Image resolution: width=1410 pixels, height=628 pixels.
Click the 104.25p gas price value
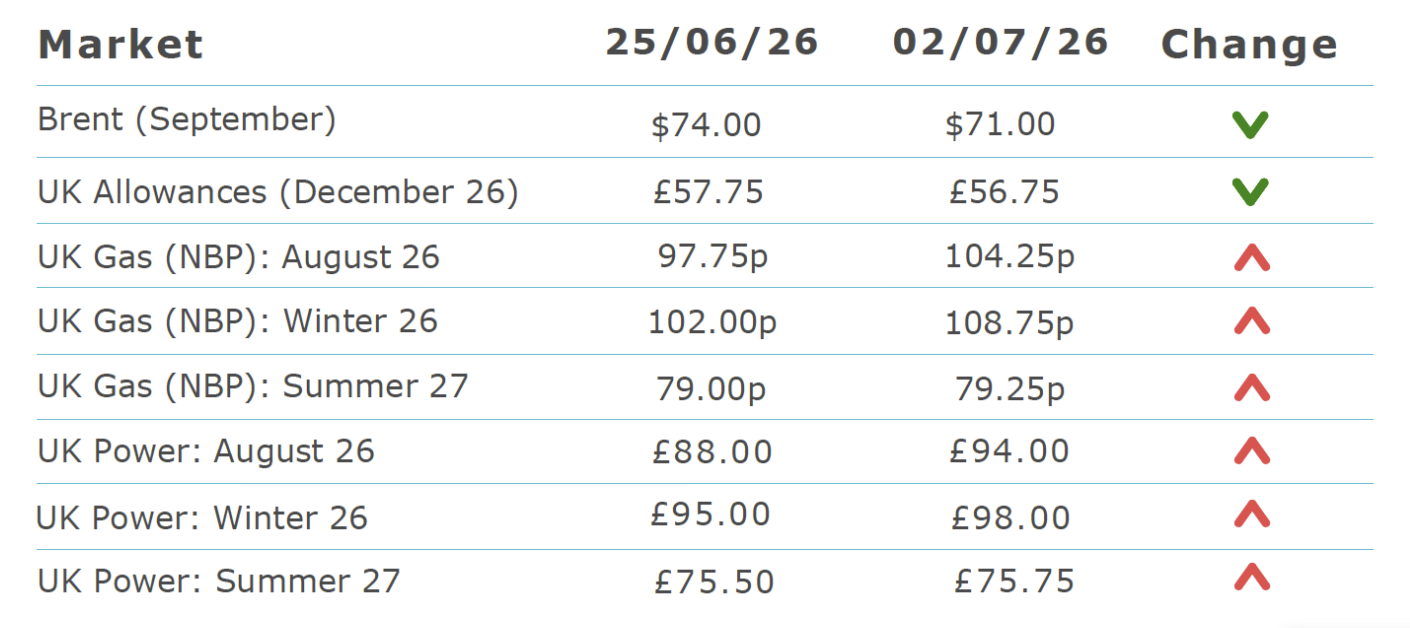[x=1009, y=258]
